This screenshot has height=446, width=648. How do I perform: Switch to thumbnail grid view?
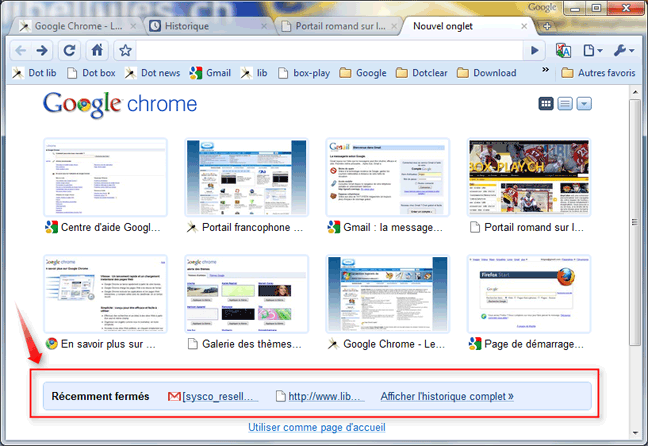(546, 104)
